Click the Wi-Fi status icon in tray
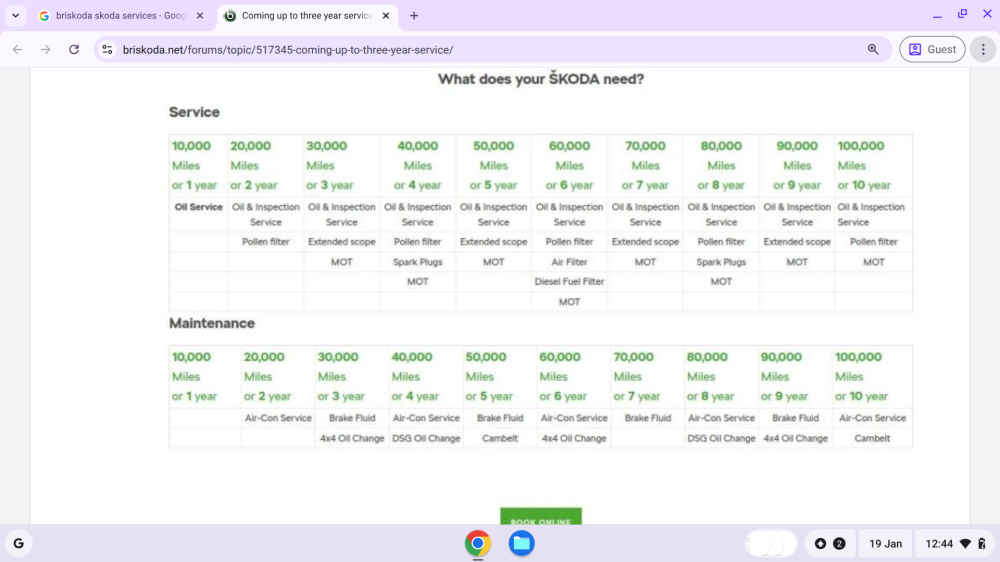 point(966,544)
